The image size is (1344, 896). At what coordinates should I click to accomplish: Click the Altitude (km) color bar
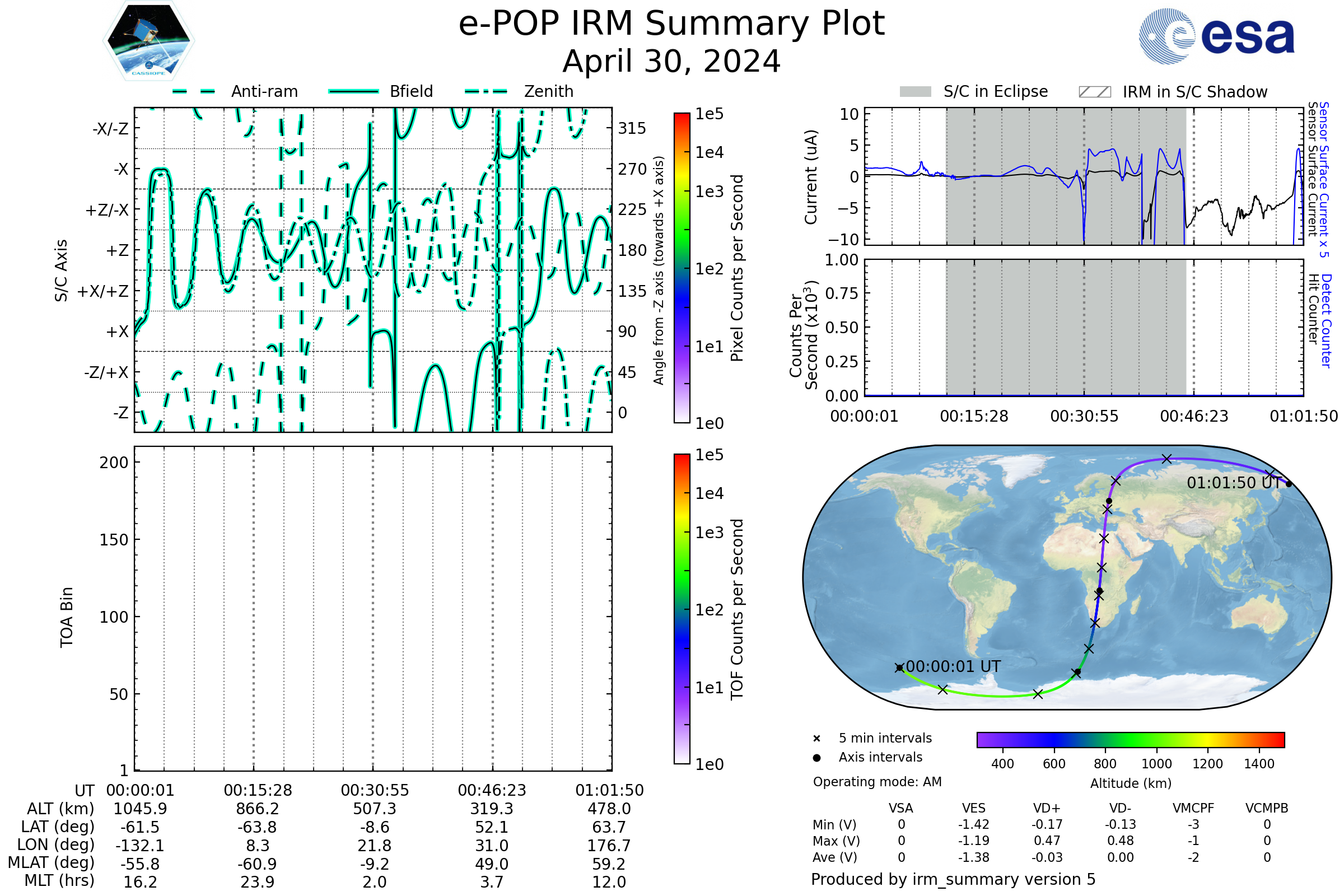point(1130,739)
